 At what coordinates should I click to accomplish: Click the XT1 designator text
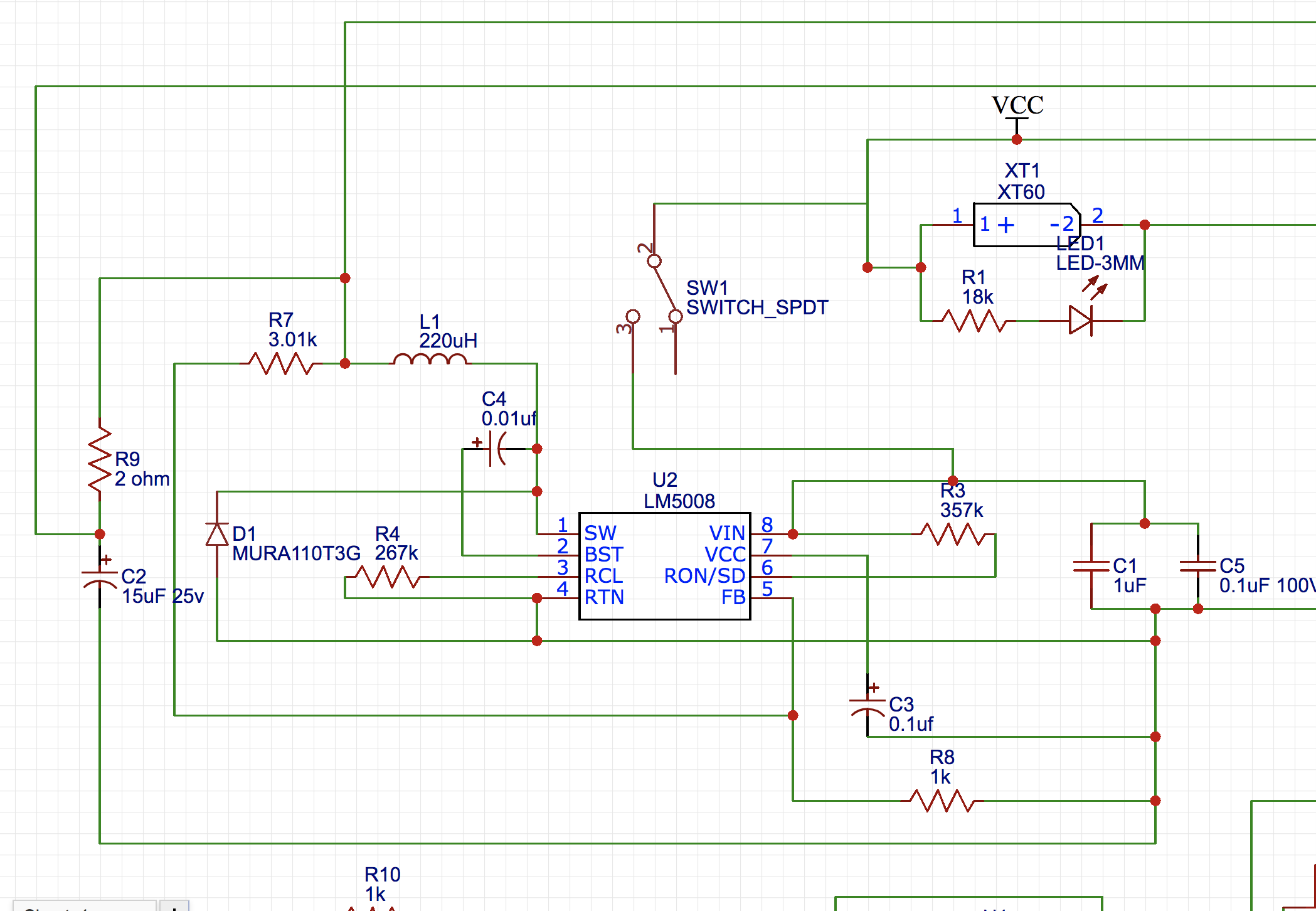tap(1022, 171)
